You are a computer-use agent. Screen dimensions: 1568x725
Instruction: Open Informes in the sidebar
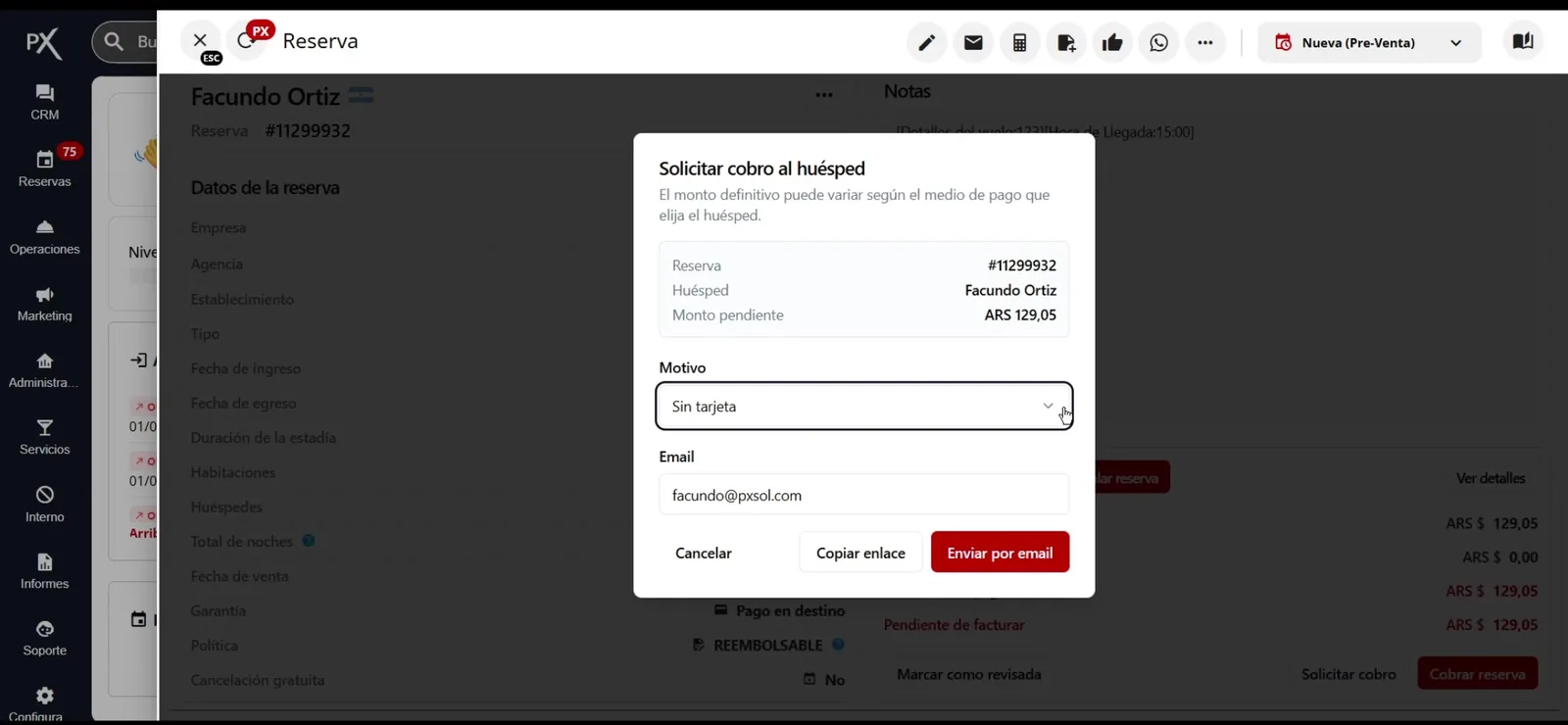tap(44, 571)
